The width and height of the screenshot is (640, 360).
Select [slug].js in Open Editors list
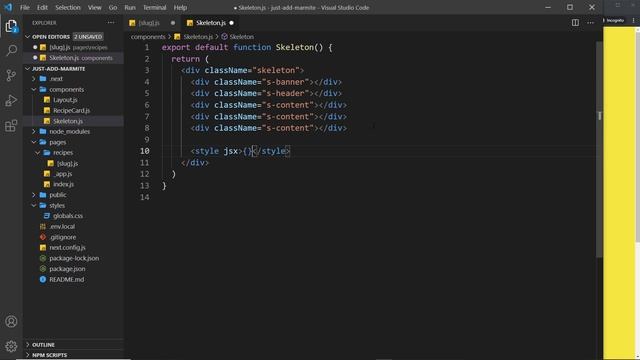(x=73, y=47)
